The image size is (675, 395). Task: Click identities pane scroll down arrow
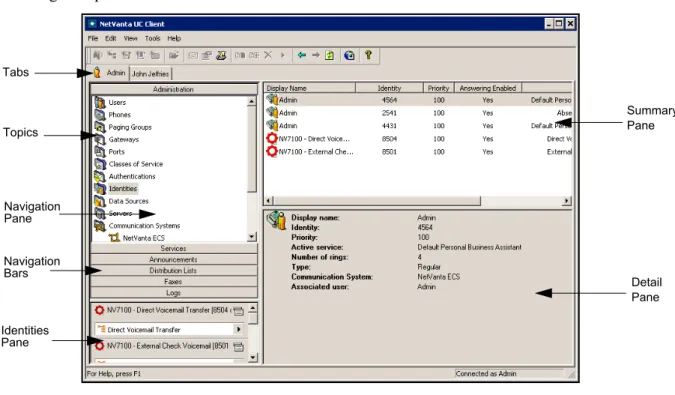coord(253,357)
